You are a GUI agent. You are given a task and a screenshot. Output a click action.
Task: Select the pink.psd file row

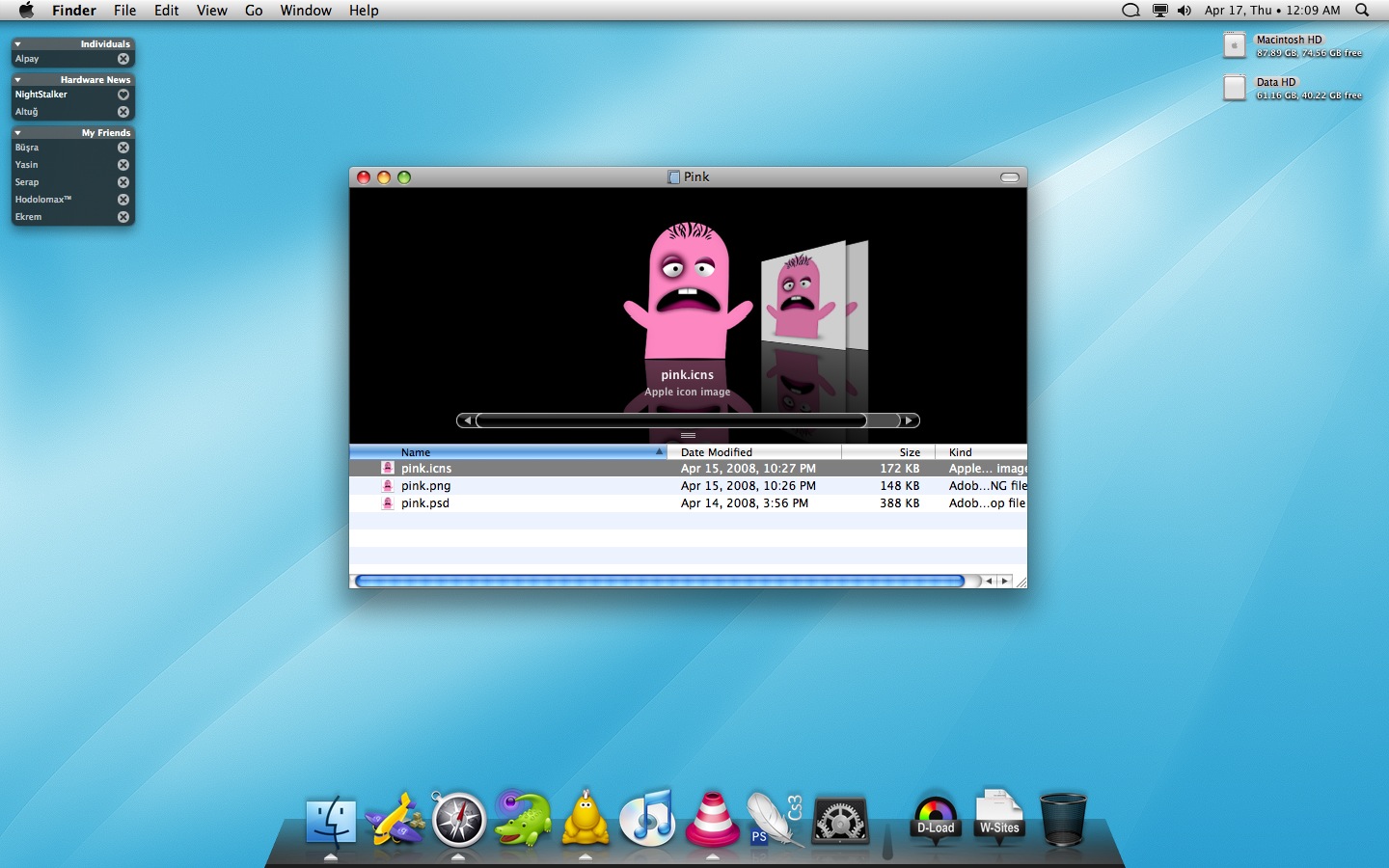688,503
